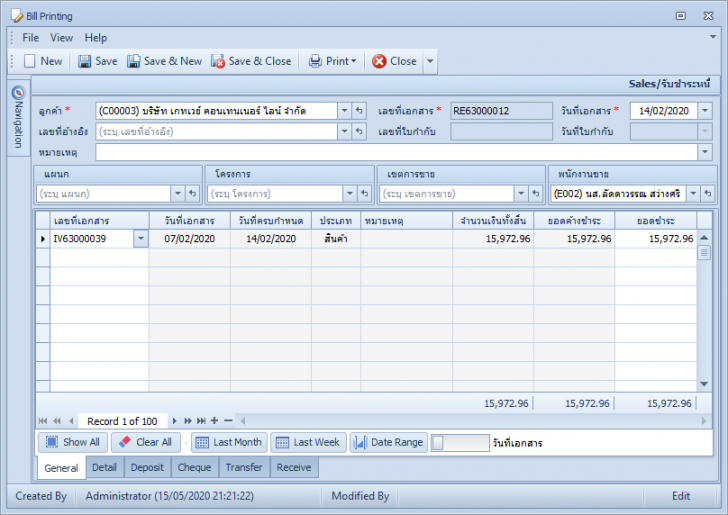
Task: Open the toolbar overflow options arrow
Action: click(x=430, y=61)
